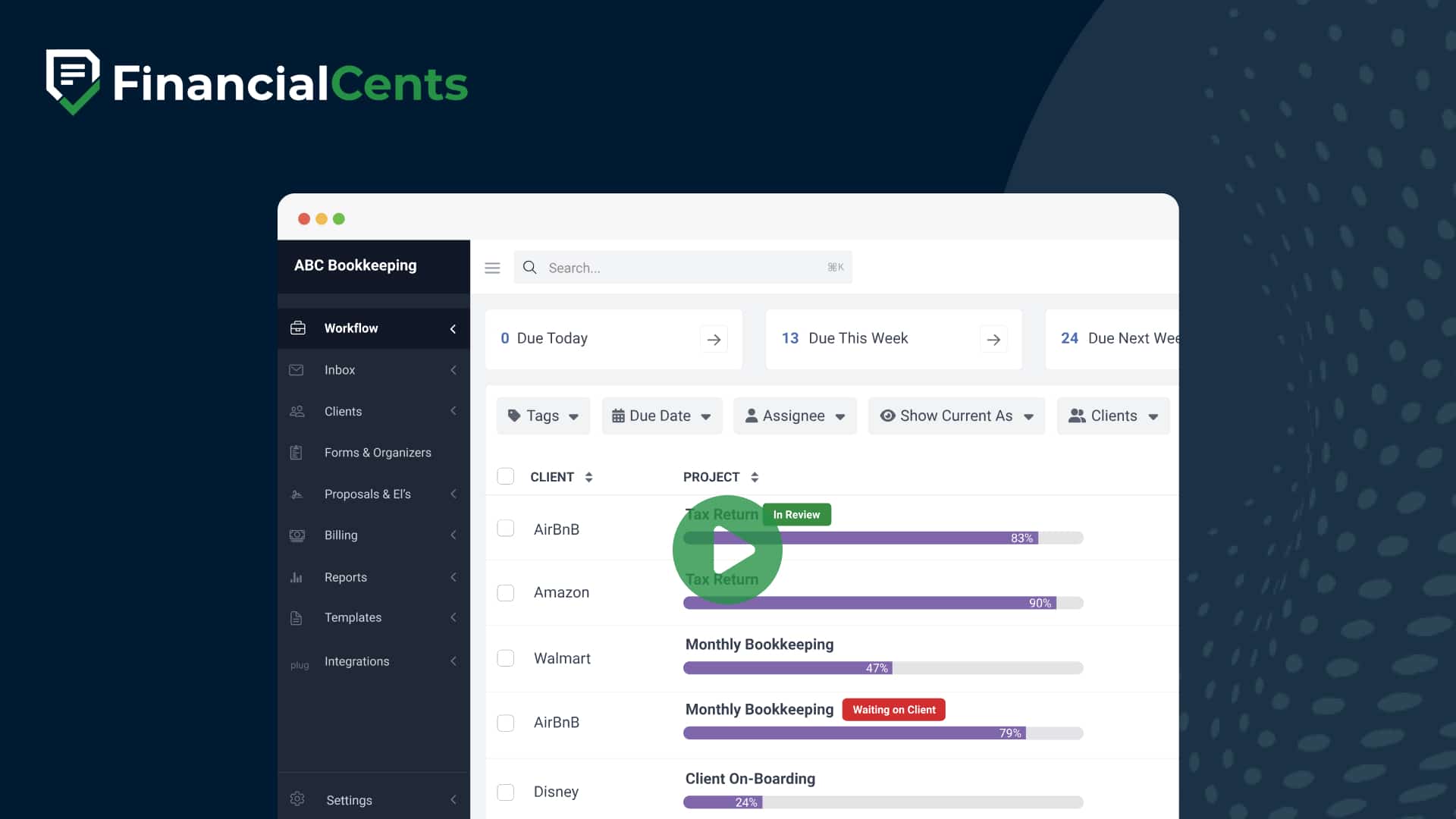
Task: Toggle the hamburger menu icon
Action: tap(492, 268)
